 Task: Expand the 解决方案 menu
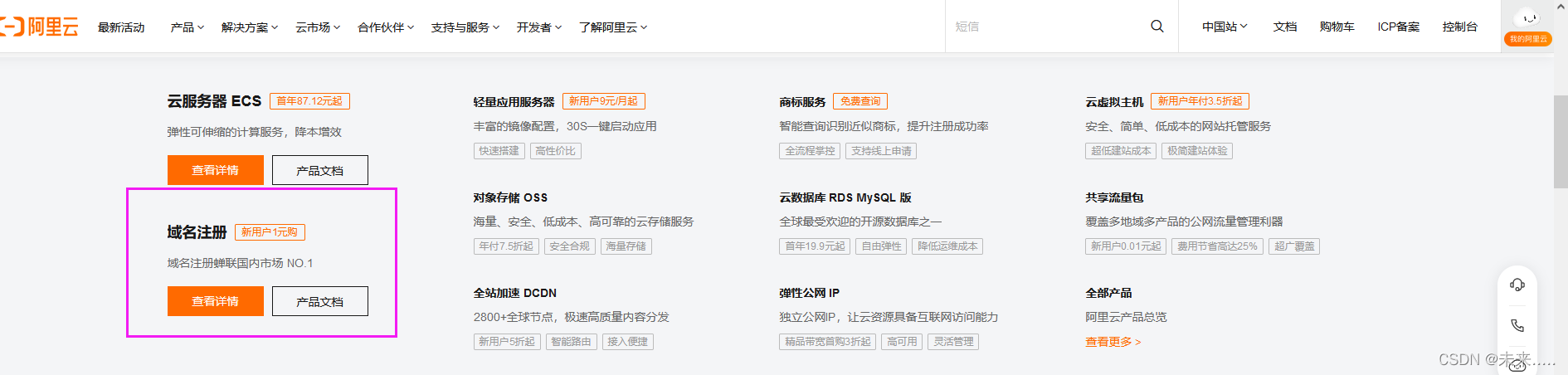[x=250, y=27]
